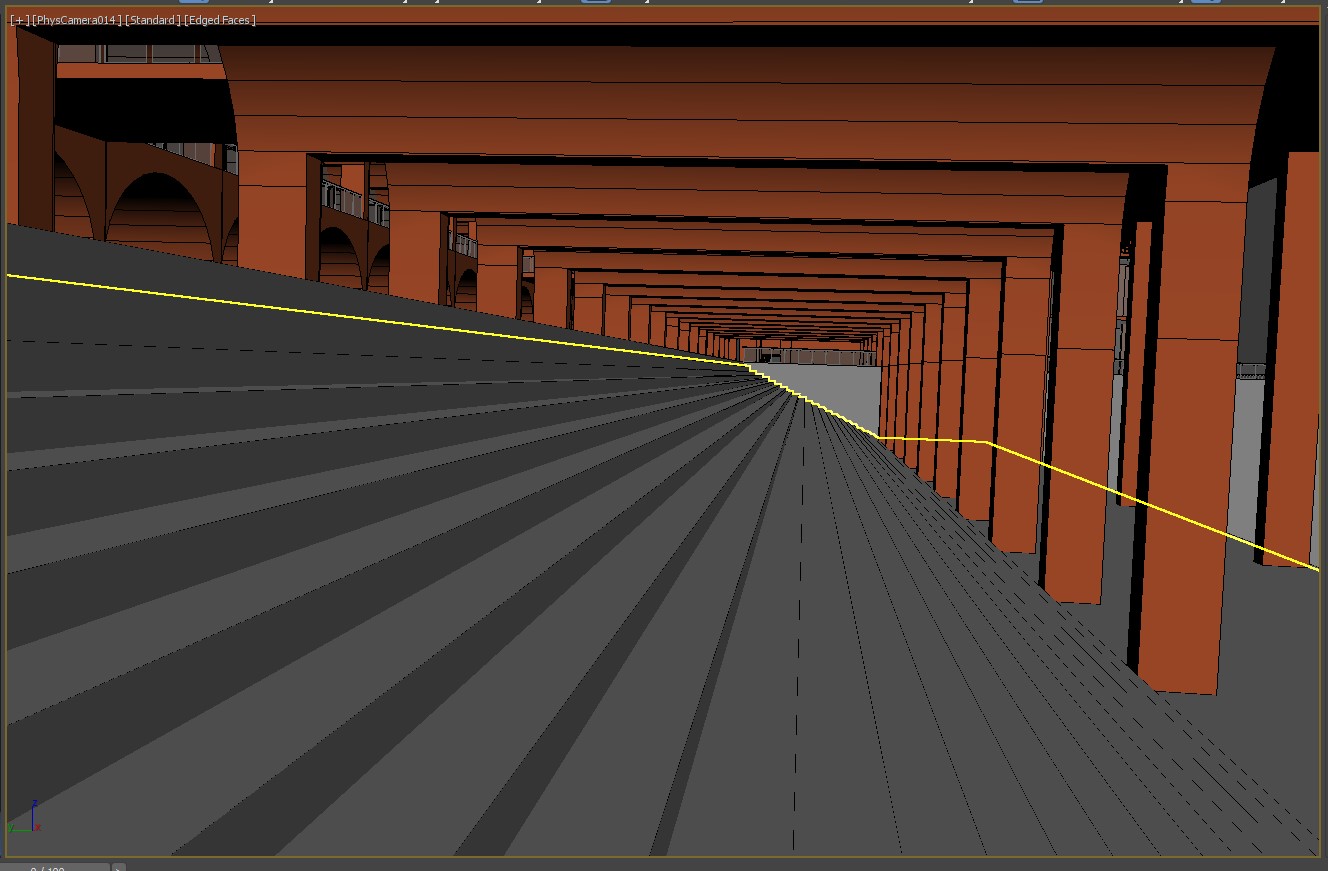
Task: Click the yellow active viewport border
Action: (x=664, y=6)
